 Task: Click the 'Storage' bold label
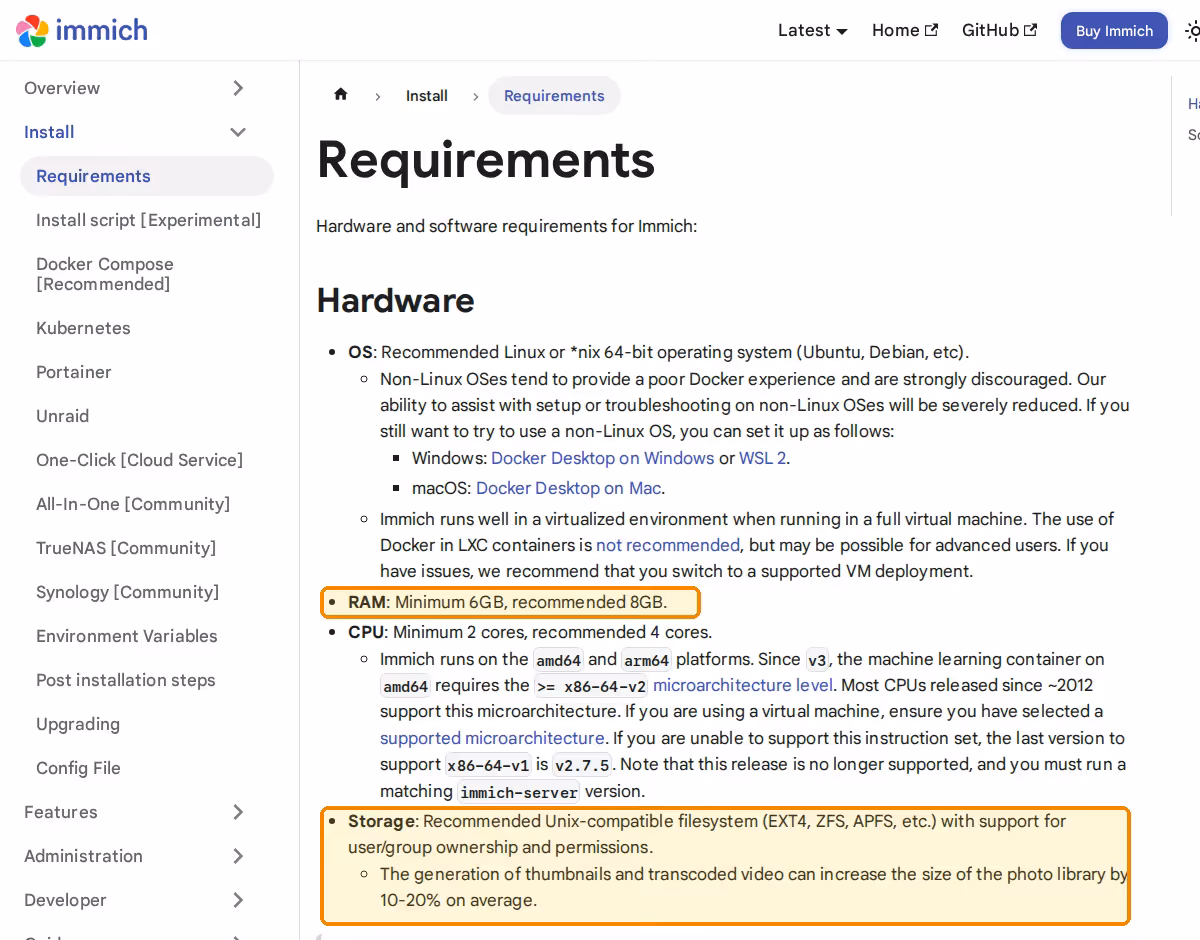point(381,821)
